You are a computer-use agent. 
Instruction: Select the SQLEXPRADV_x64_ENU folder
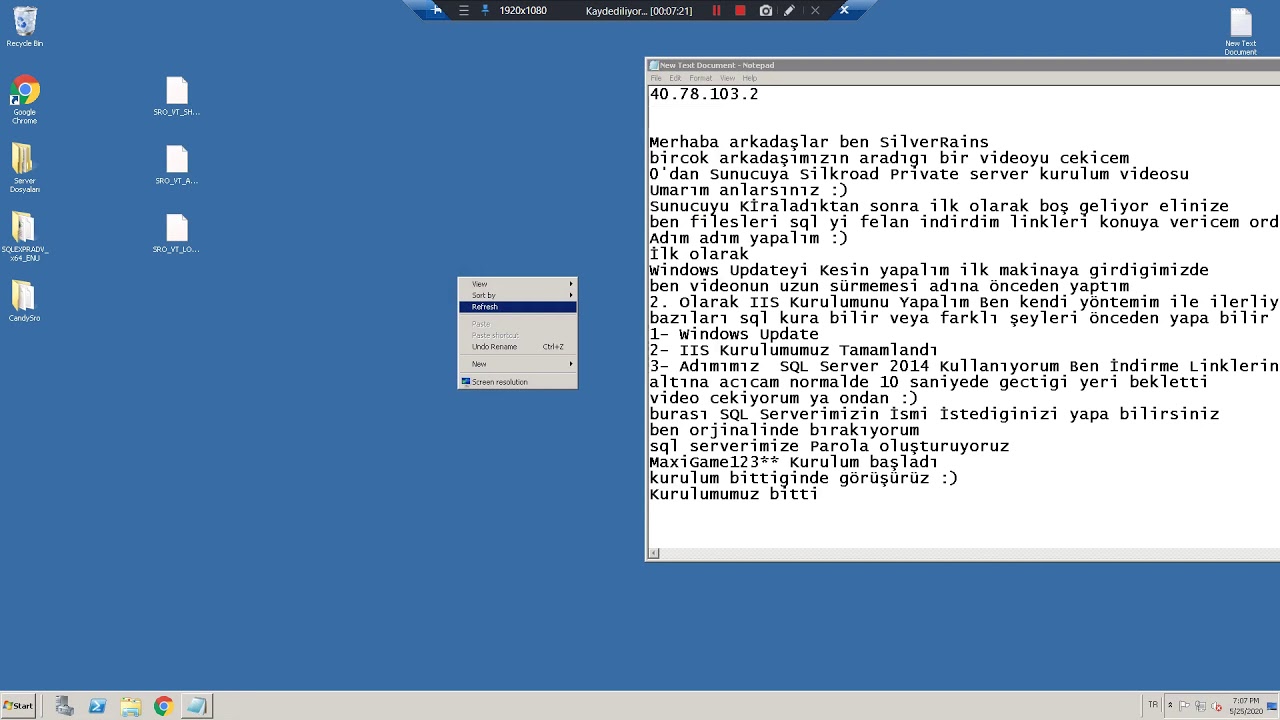click(x=25, y=237)
